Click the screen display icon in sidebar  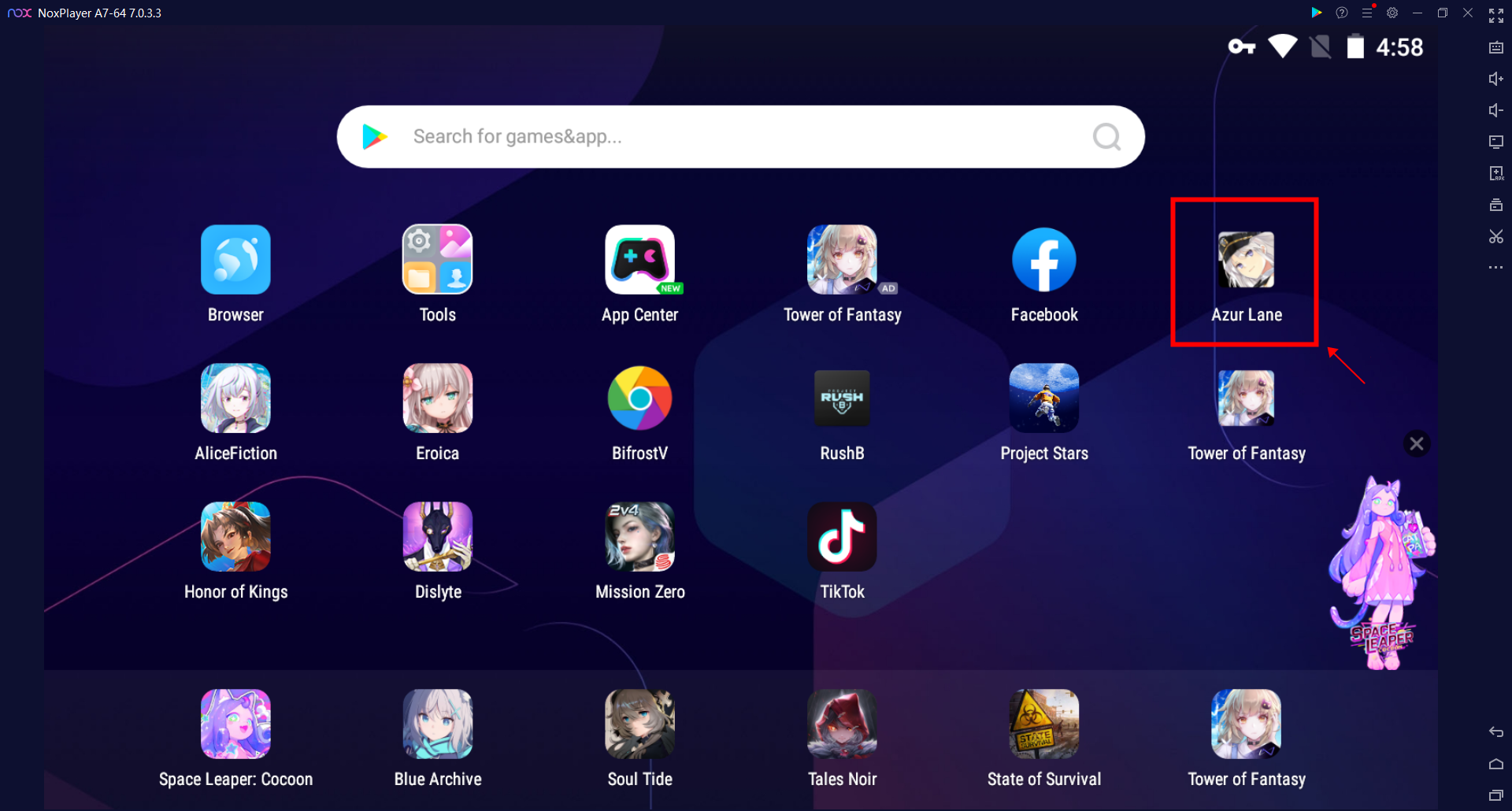[x=1496, y=142]
